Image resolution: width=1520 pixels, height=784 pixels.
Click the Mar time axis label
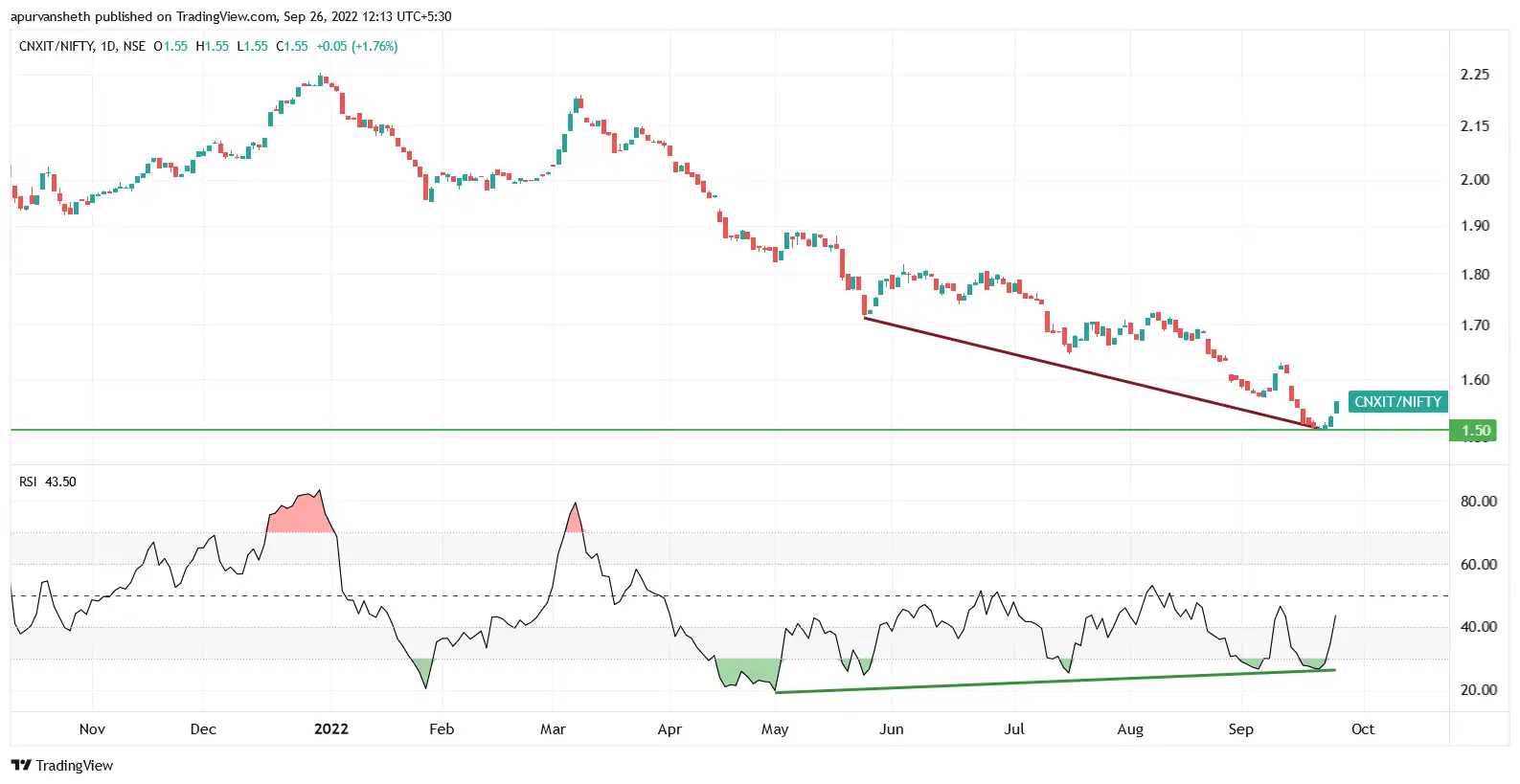coord(553,729)
